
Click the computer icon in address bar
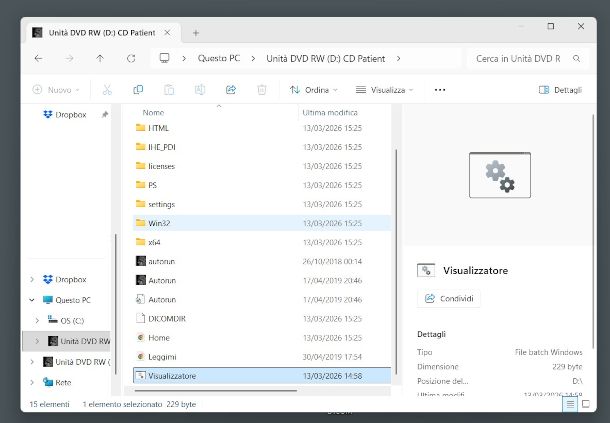click(x=164, y=58)
